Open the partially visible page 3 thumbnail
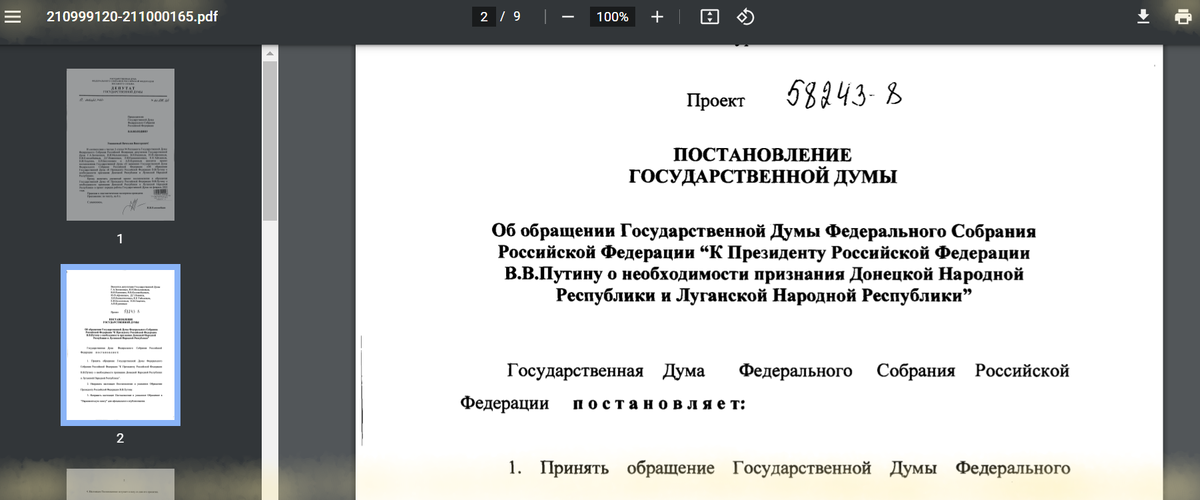Viewport: 1200px width, 500px height. pyautogui.click(x=120, y=484)
